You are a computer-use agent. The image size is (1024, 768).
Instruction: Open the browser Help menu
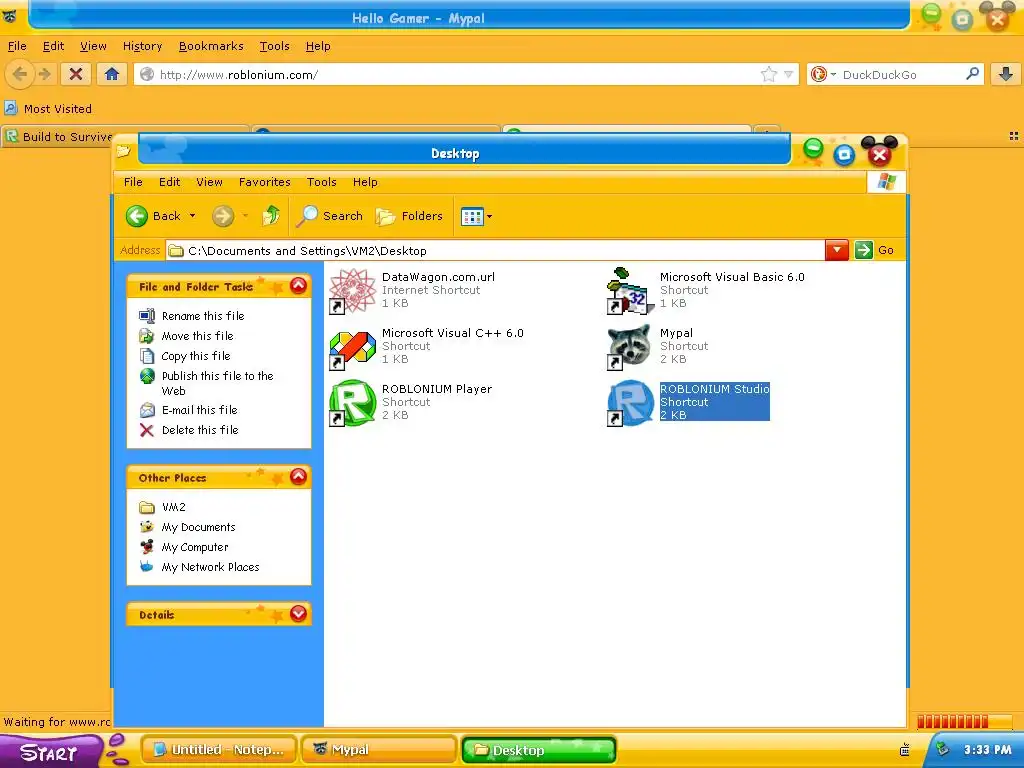(318, 46)
